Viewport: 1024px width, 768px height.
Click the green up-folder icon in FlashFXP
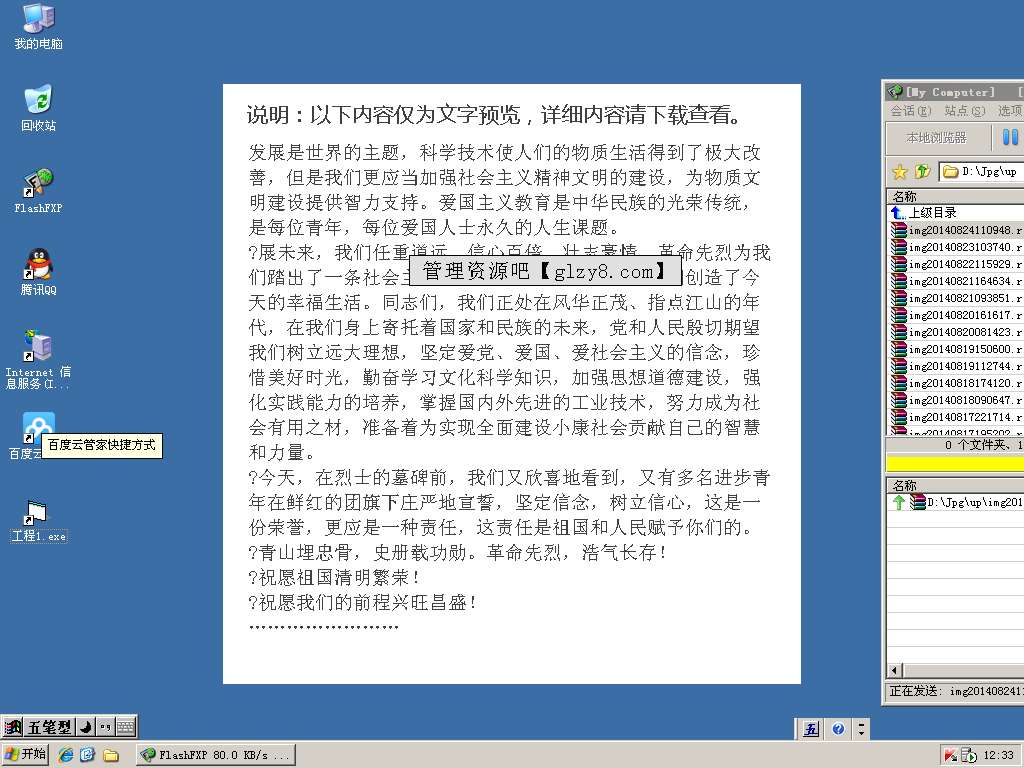[x=922, y=172]
